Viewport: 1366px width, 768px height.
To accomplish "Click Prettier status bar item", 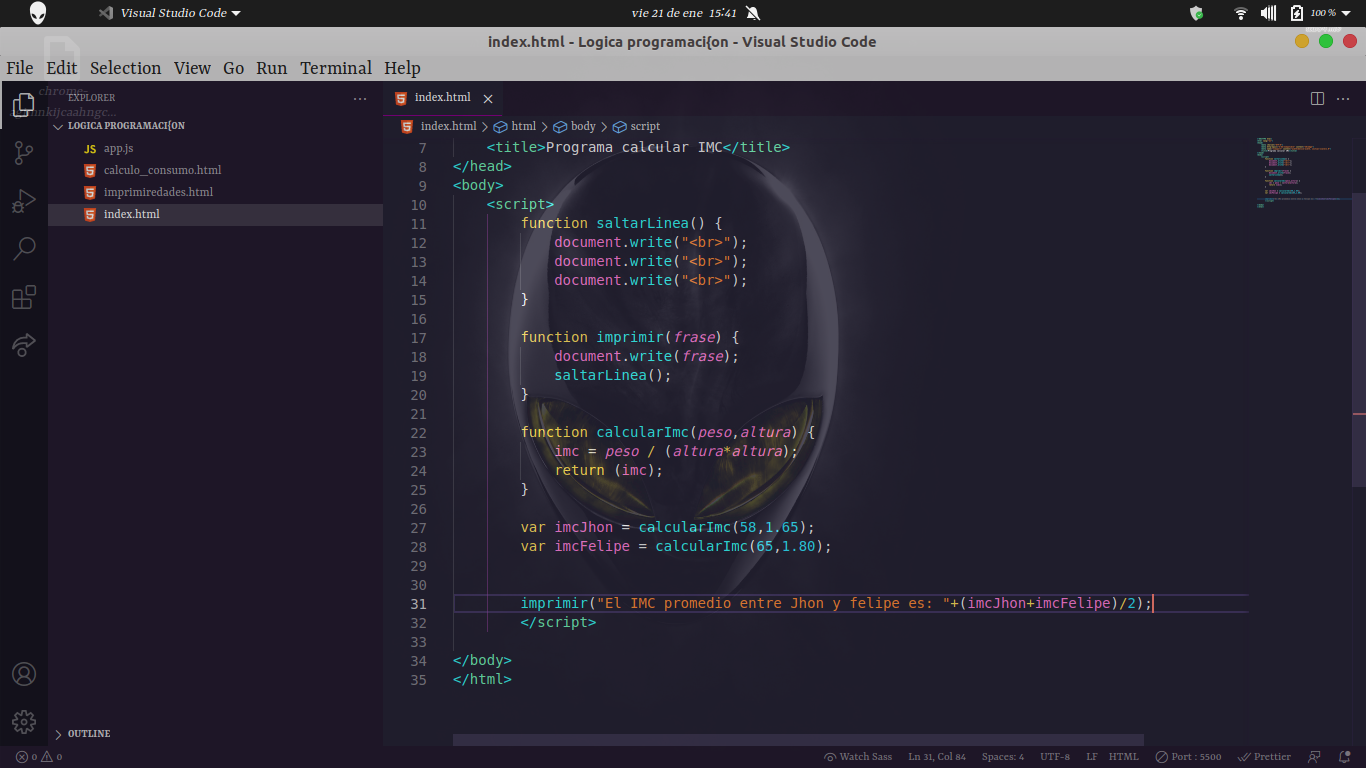I will (x=1264, y=757).
